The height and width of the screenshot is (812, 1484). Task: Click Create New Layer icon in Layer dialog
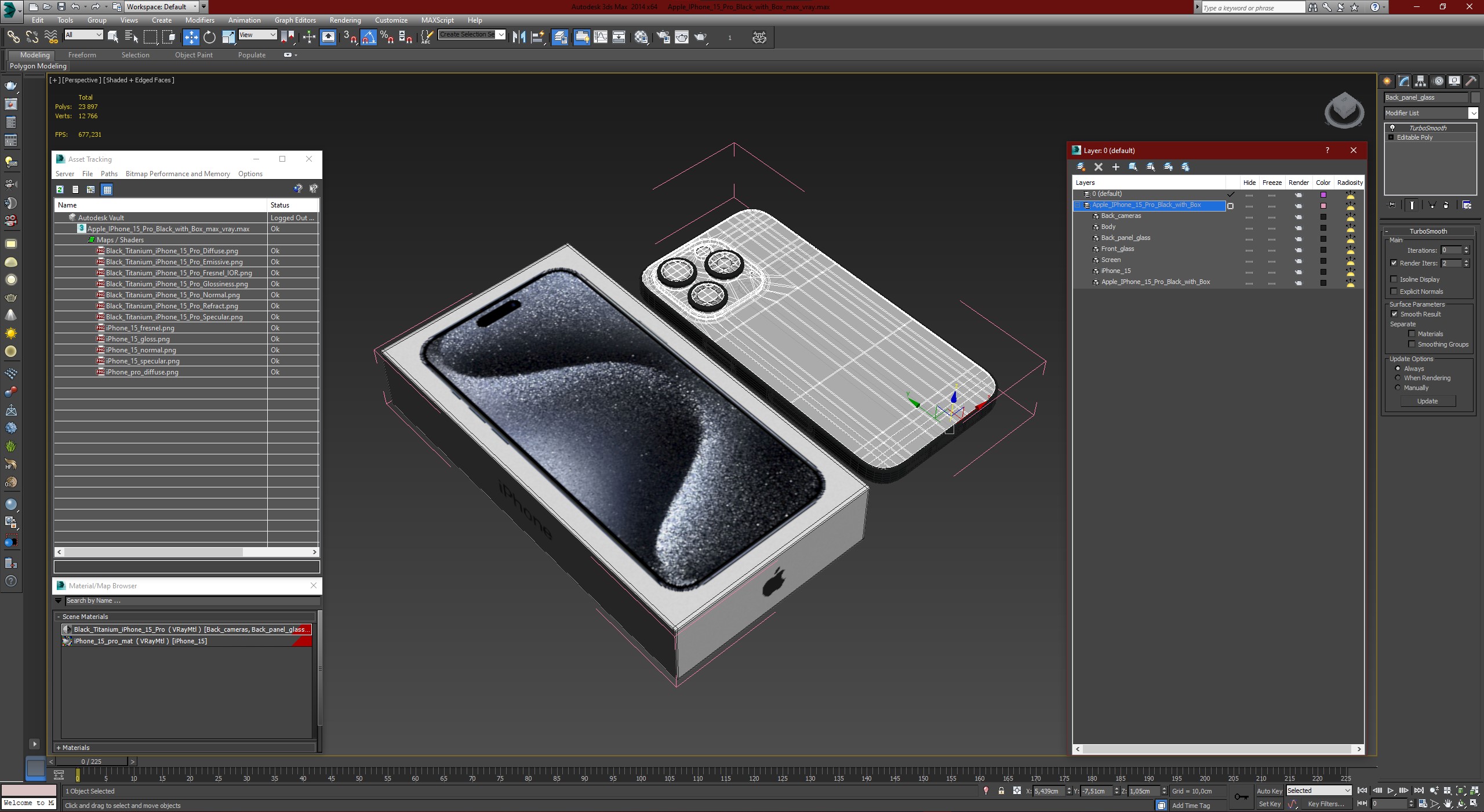point(1081,167)
